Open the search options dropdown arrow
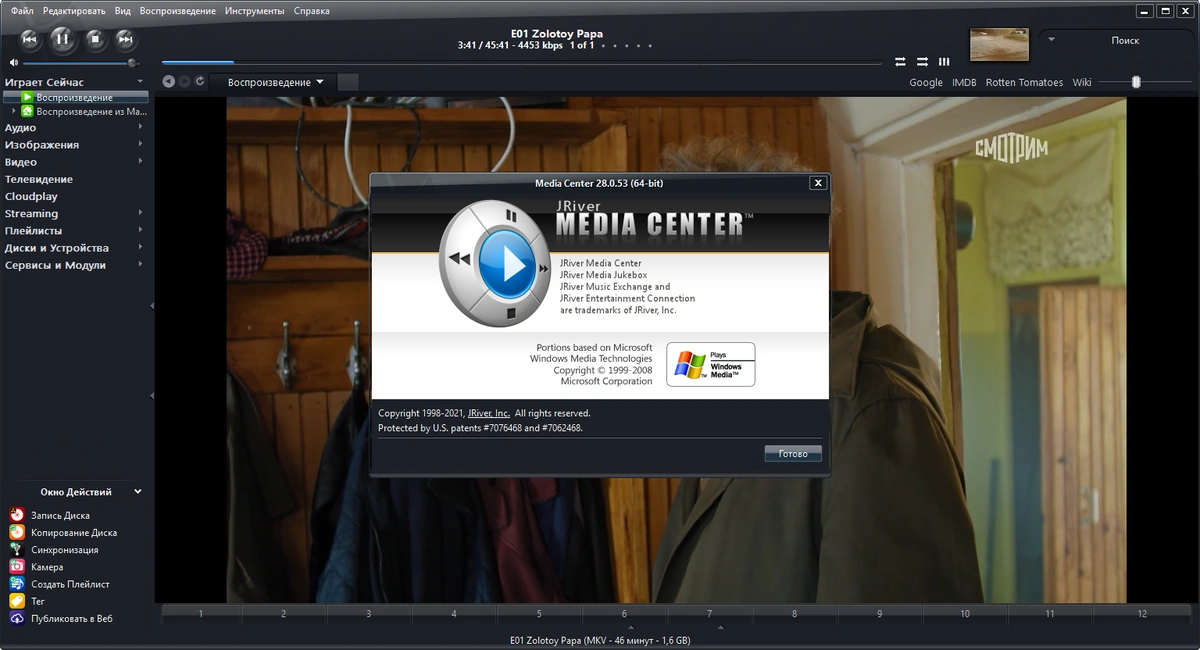The width and height of the screenshot is (1200, 650). (x=1051, y=40)
